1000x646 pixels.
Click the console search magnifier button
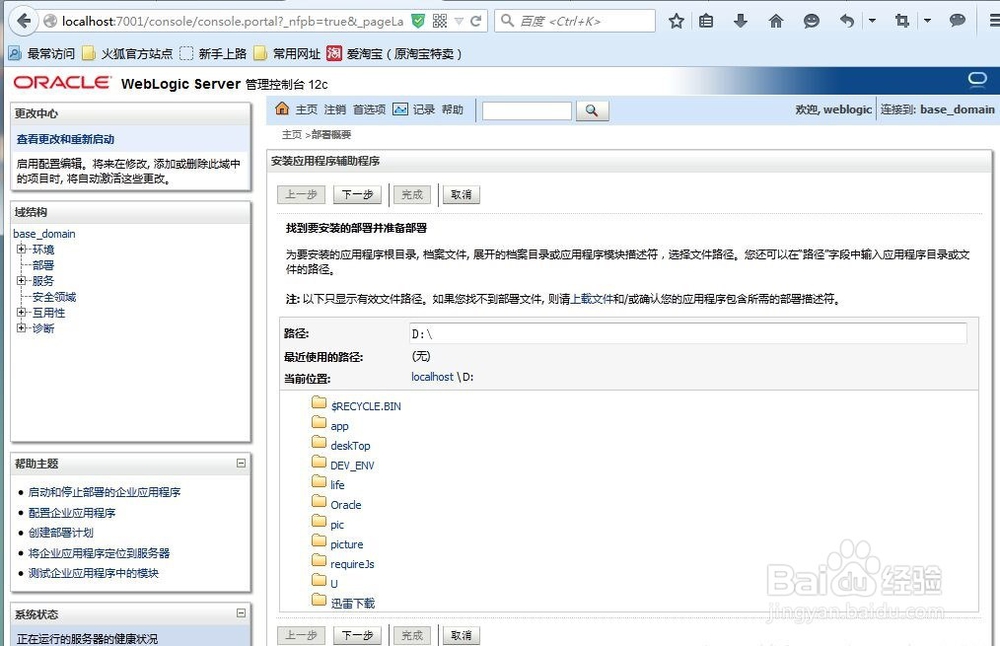592,110
